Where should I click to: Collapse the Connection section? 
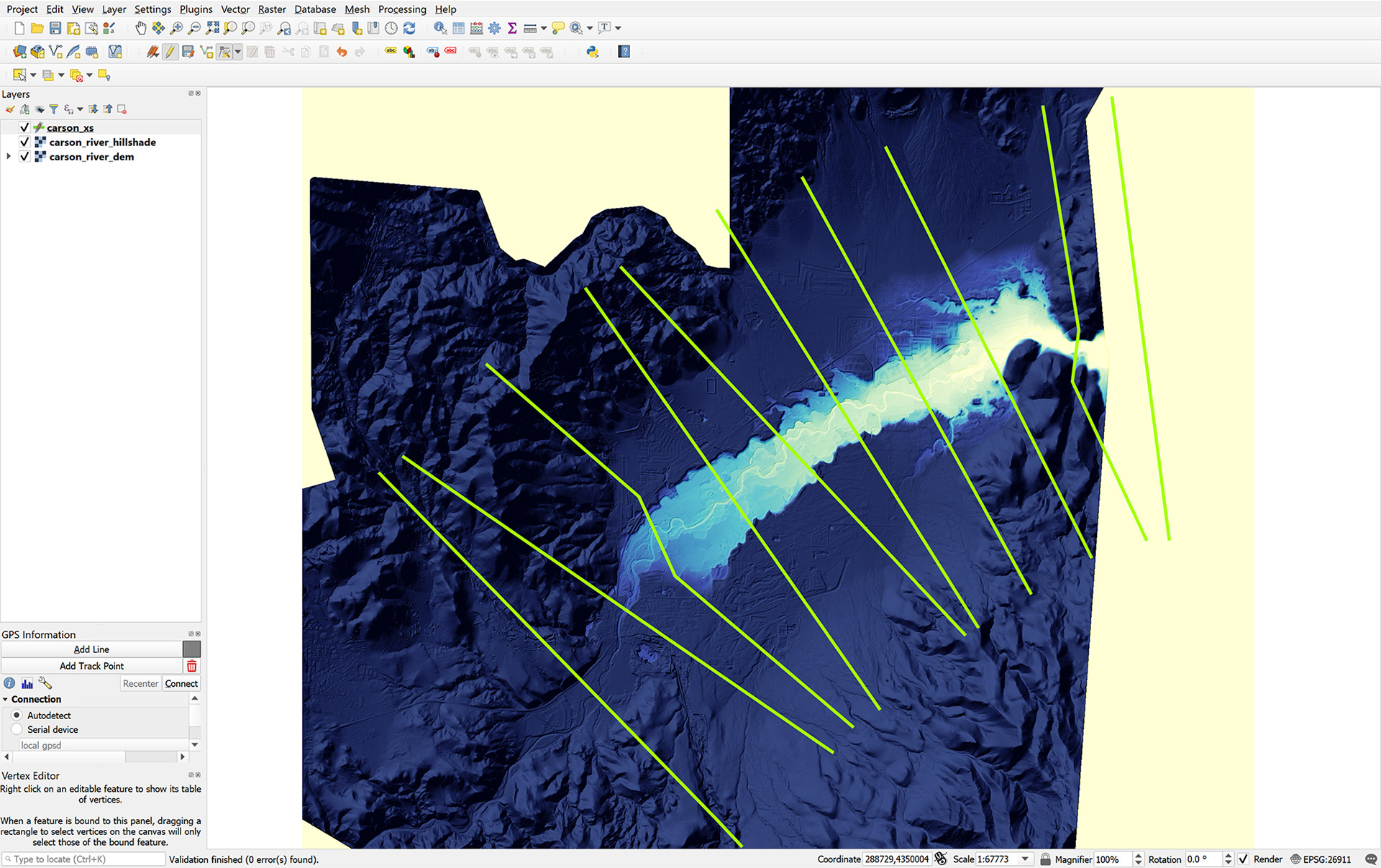6,699
